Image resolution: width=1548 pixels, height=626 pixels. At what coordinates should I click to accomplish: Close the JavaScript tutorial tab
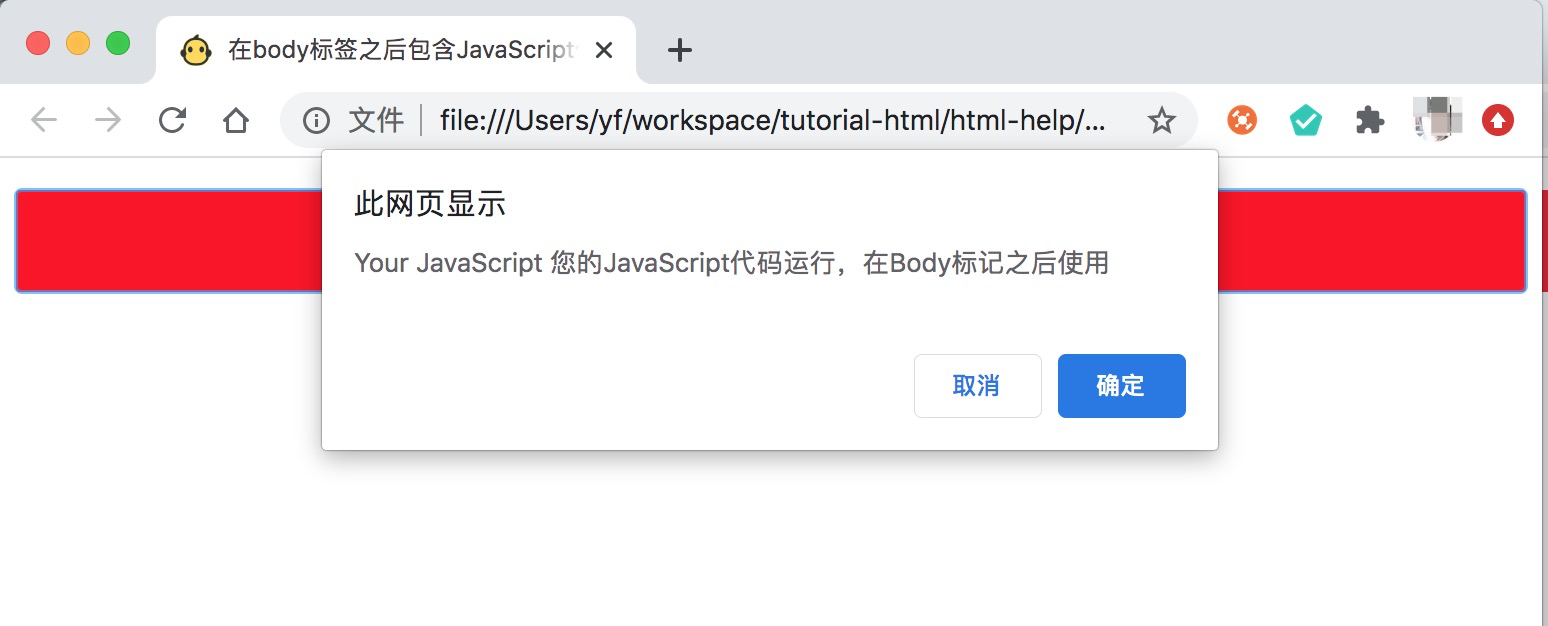pos(604,50)
